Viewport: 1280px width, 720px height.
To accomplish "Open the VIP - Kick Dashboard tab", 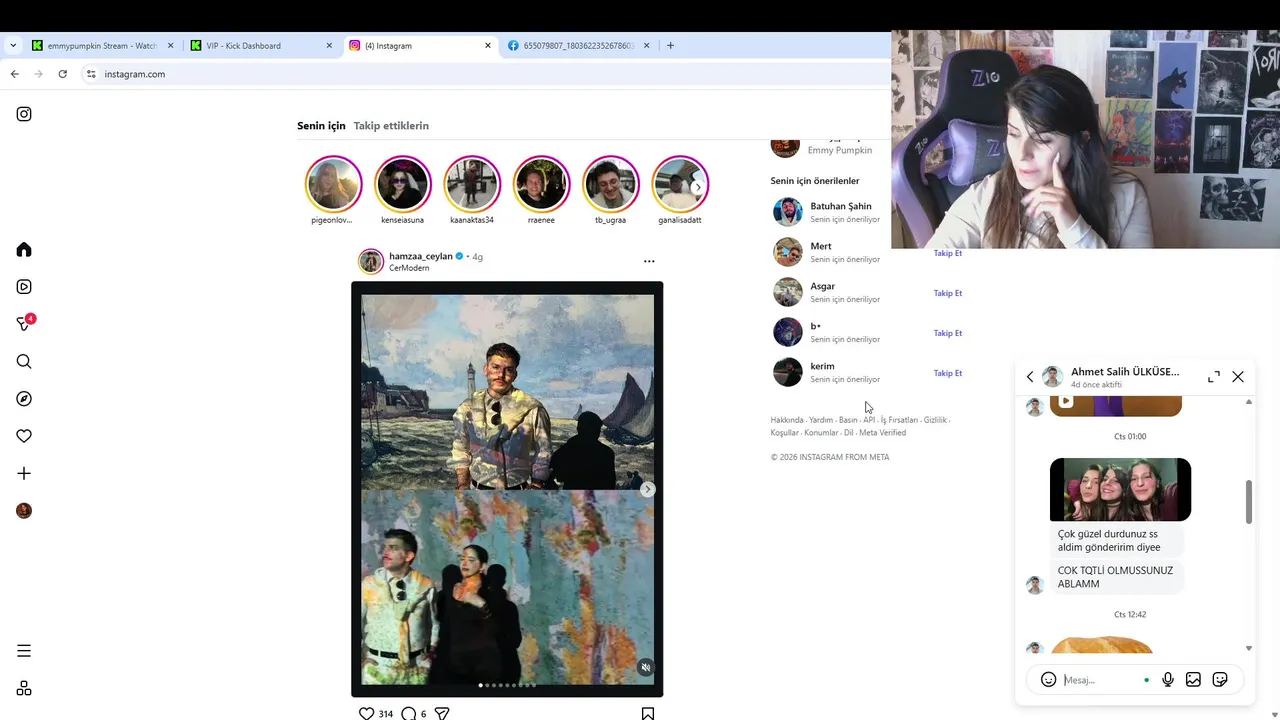I will click(262, 46).
